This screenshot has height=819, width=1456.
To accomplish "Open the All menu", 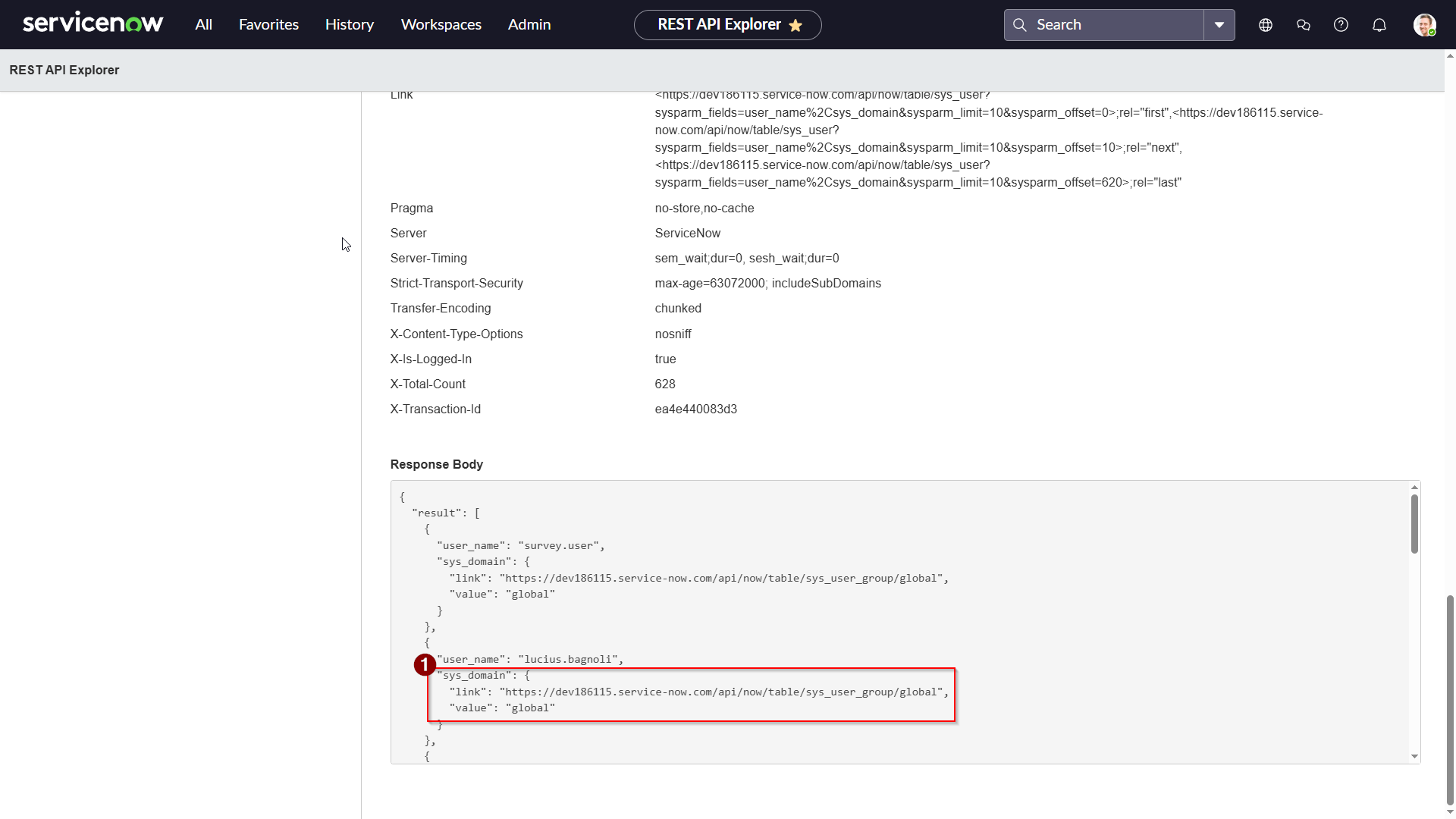I will click(203, 24).
